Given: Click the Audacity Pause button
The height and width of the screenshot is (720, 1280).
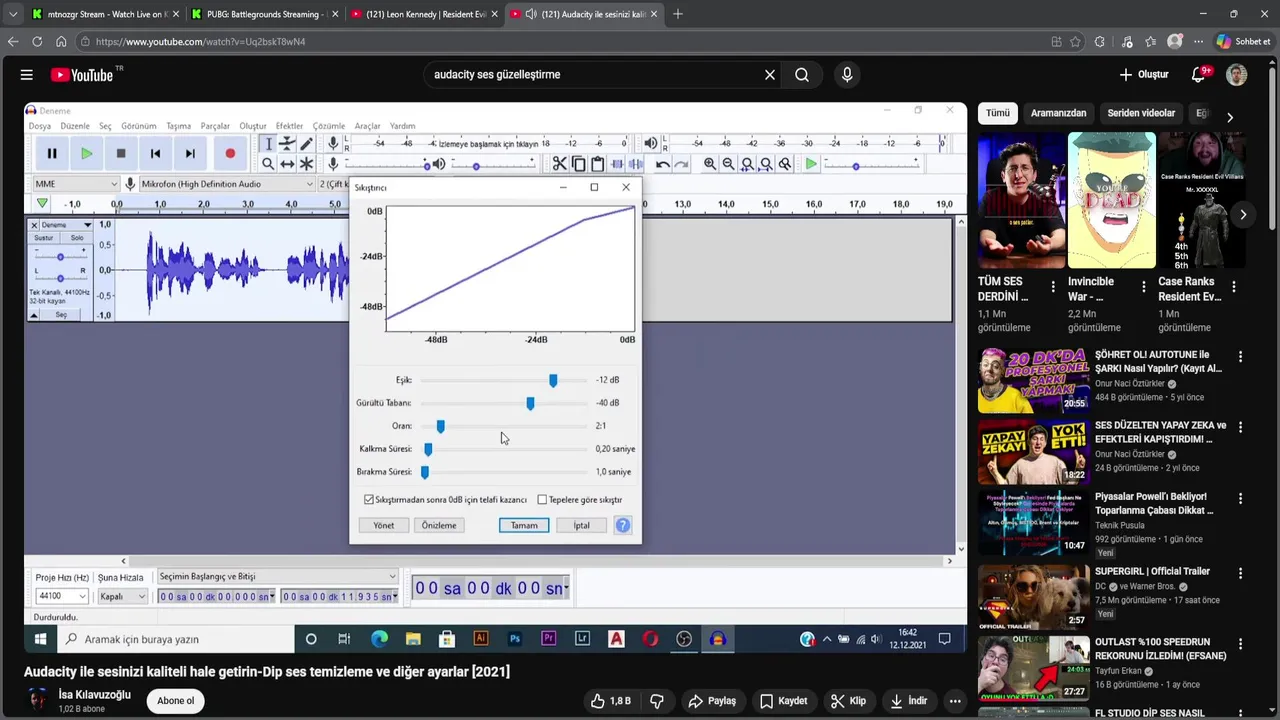Looking at the screenshot, I should (52, 153).
